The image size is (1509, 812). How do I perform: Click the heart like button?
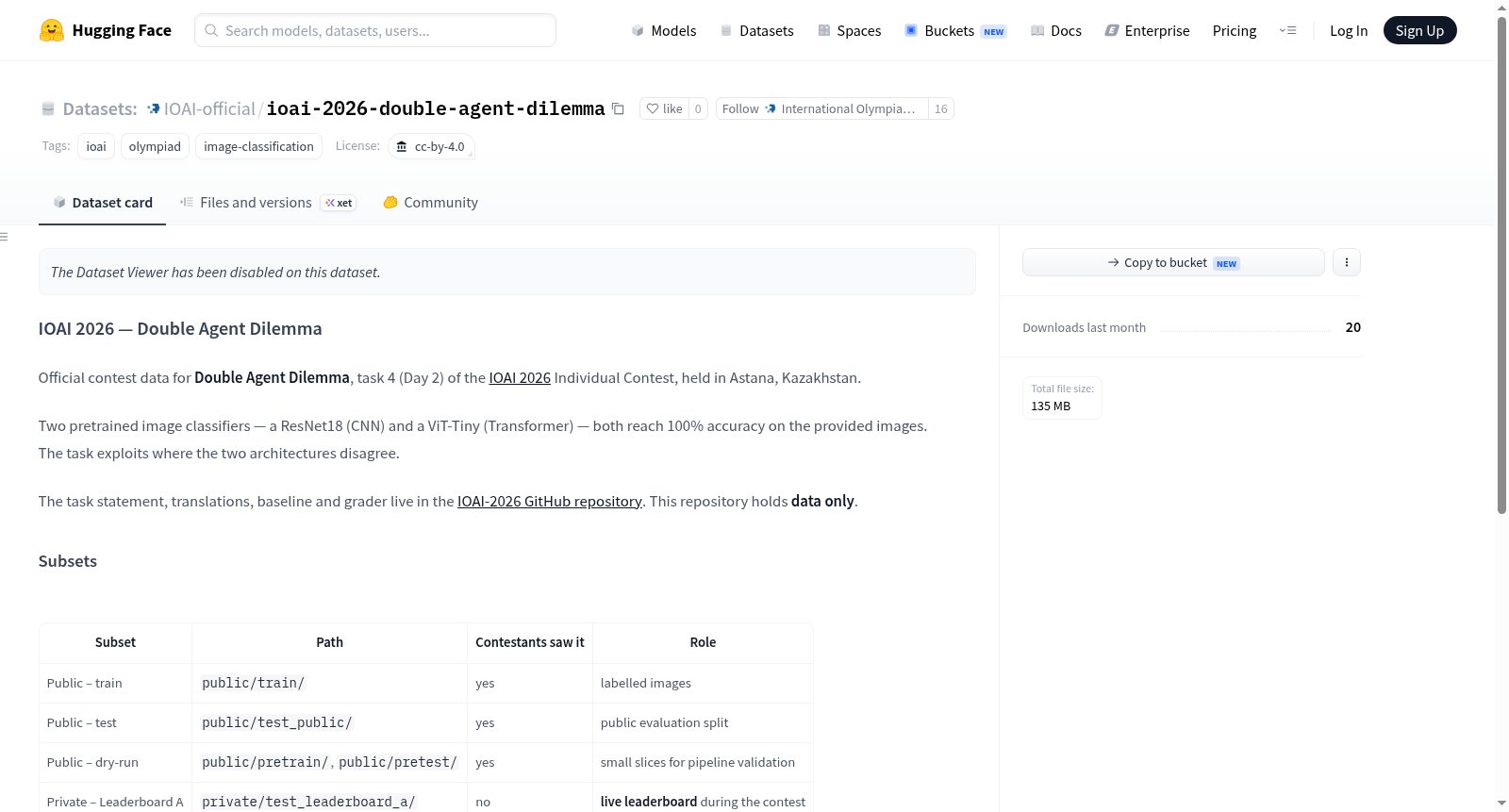pos(664,108)
